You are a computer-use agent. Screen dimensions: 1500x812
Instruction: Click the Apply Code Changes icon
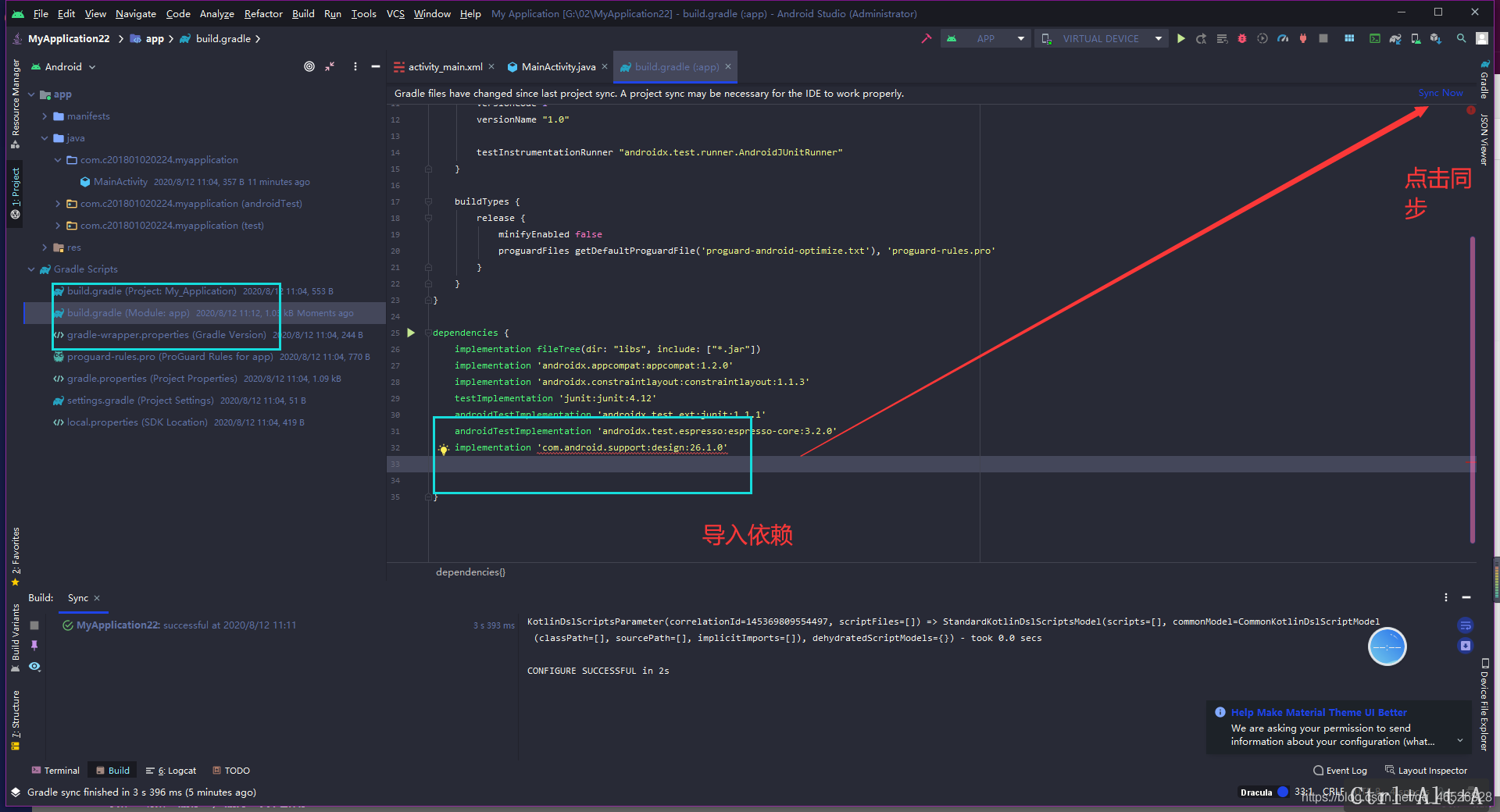pos(1222,38)
